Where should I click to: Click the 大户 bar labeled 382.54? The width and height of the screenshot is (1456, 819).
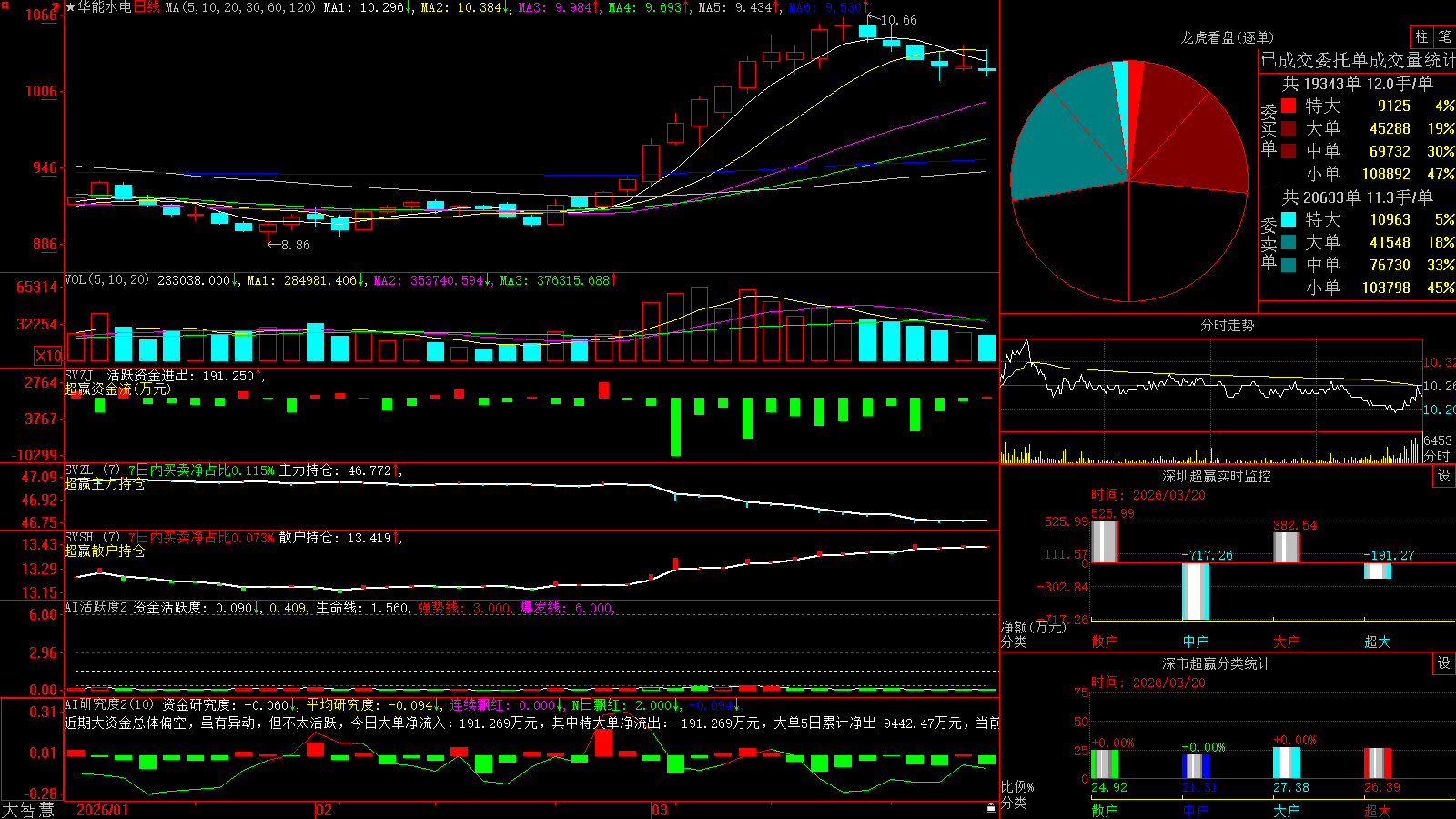point(1287,547)
